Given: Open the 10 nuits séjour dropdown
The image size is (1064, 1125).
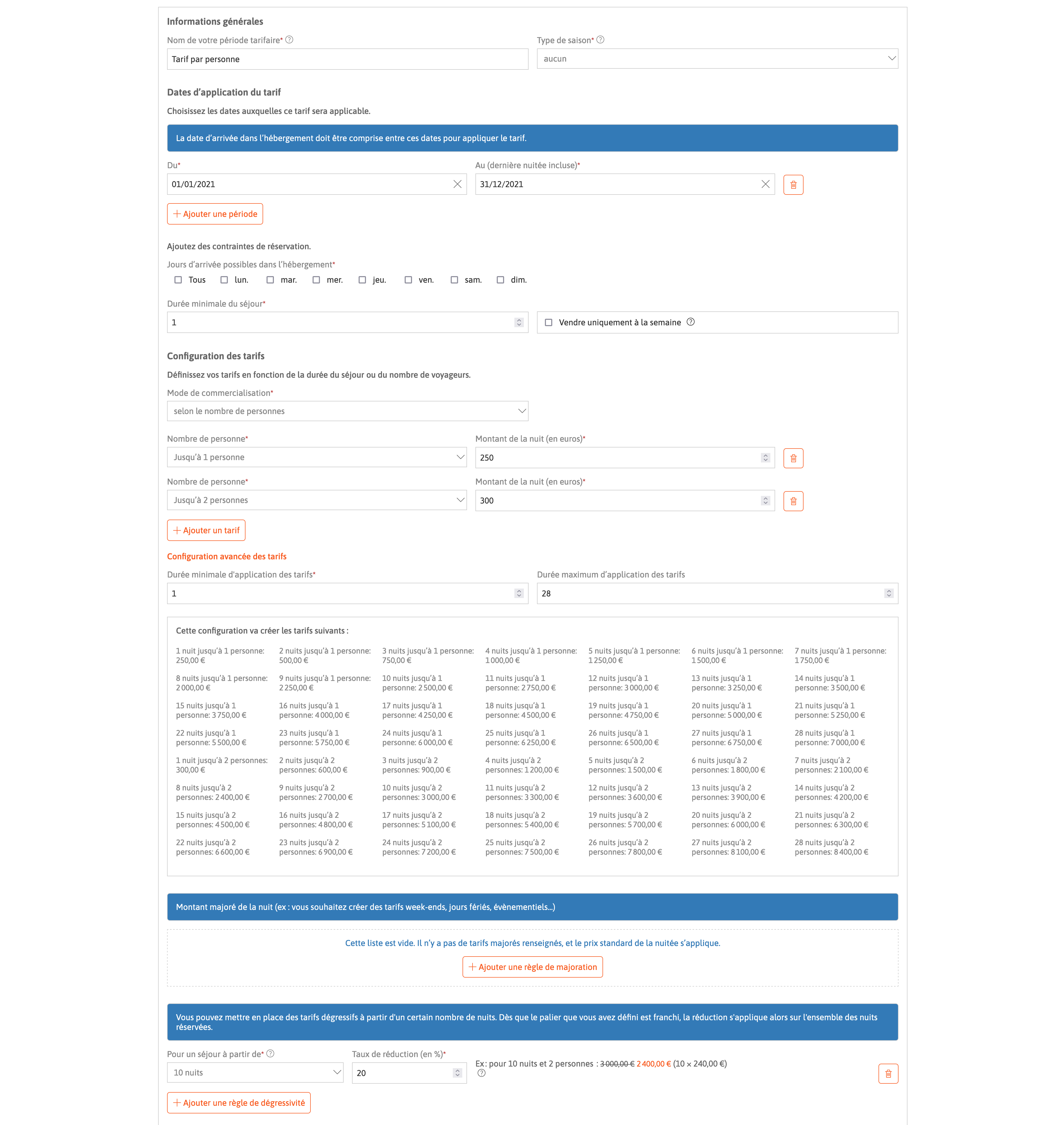Looking at the screenshot, I should [x=255, y=1073].
